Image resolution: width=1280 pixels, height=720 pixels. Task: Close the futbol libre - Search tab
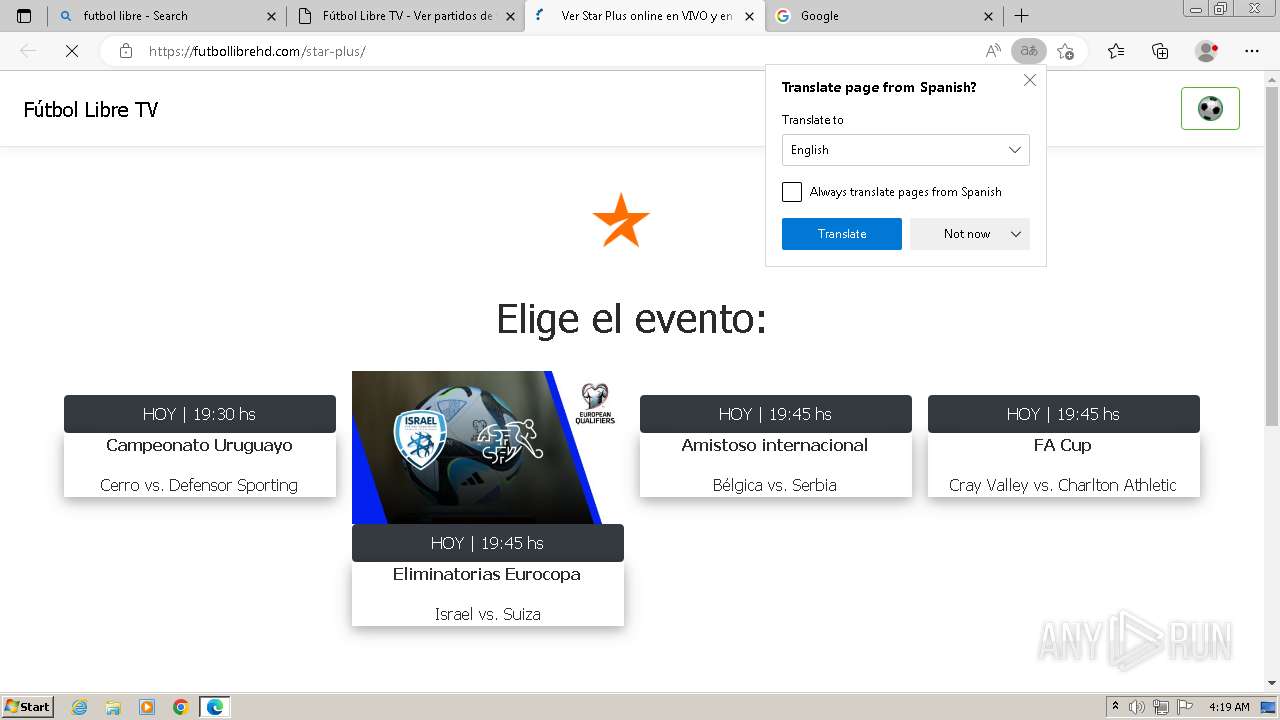click(271, 16)
